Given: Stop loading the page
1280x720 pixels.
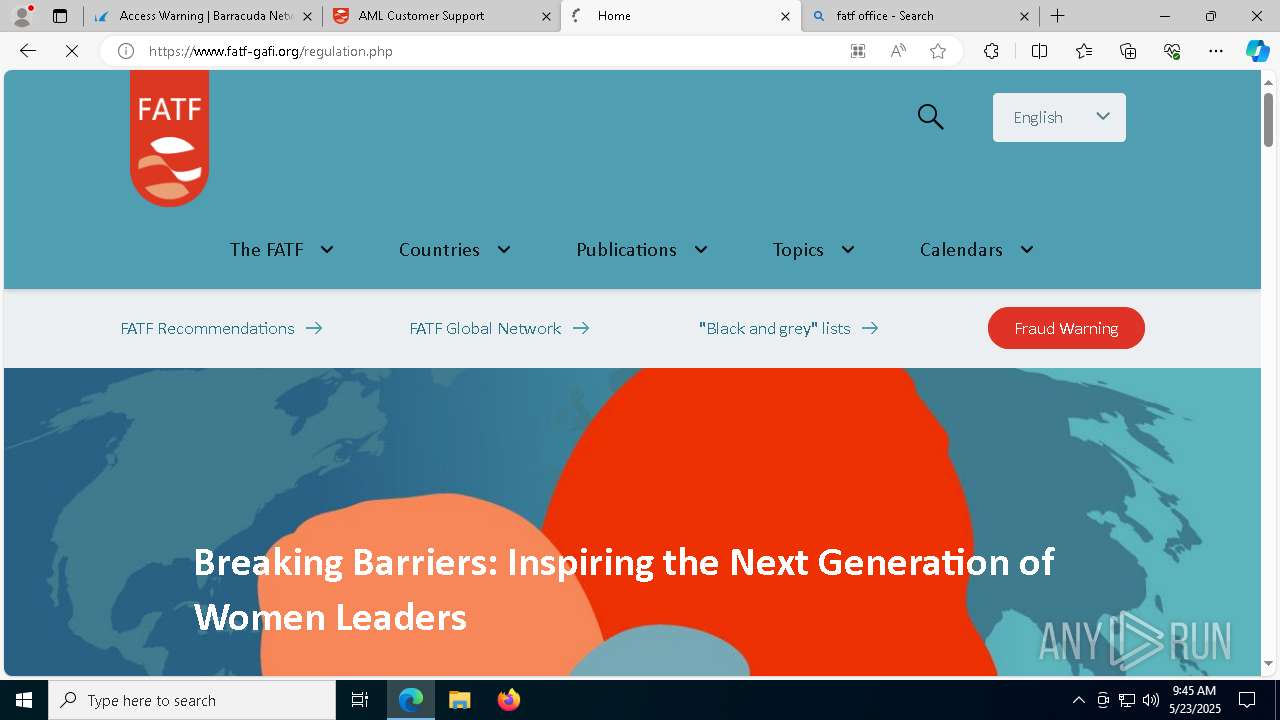Looking at the screenshot, I should pos(72,51).
